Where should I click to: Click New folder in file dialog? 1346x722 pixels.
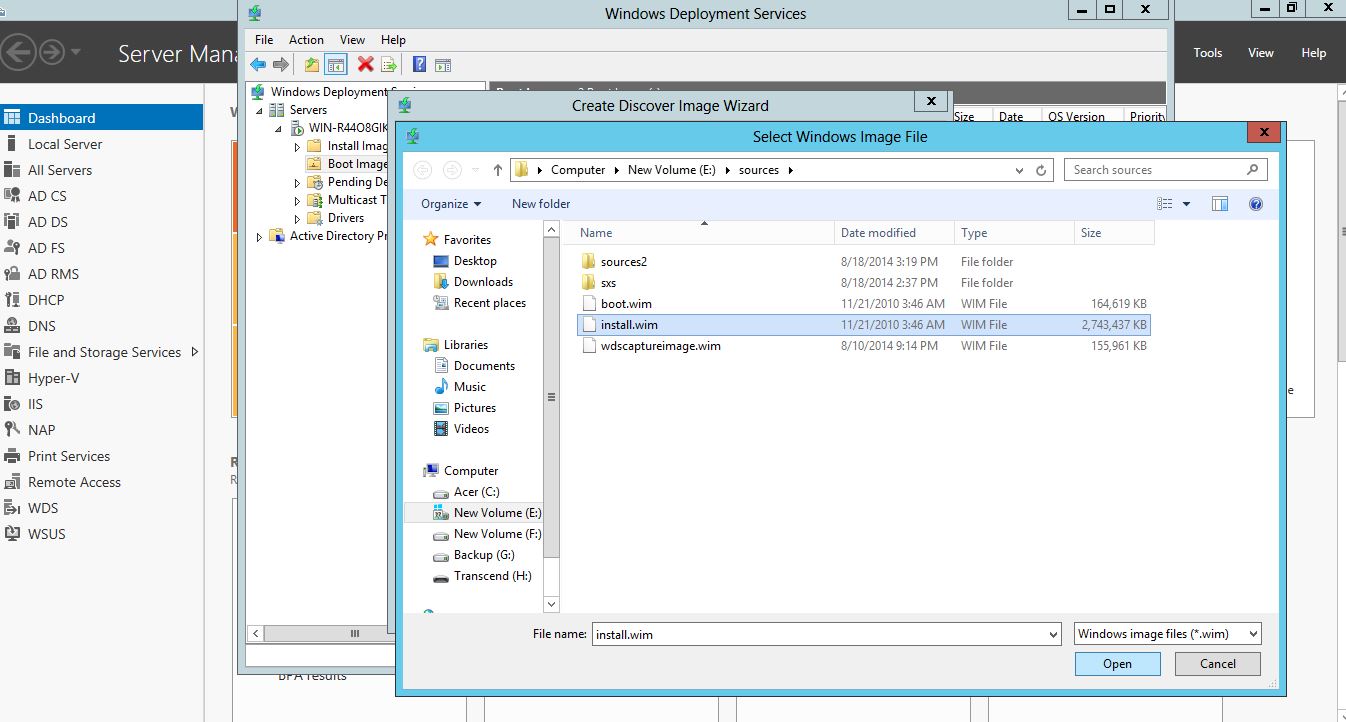pos(541,204)
